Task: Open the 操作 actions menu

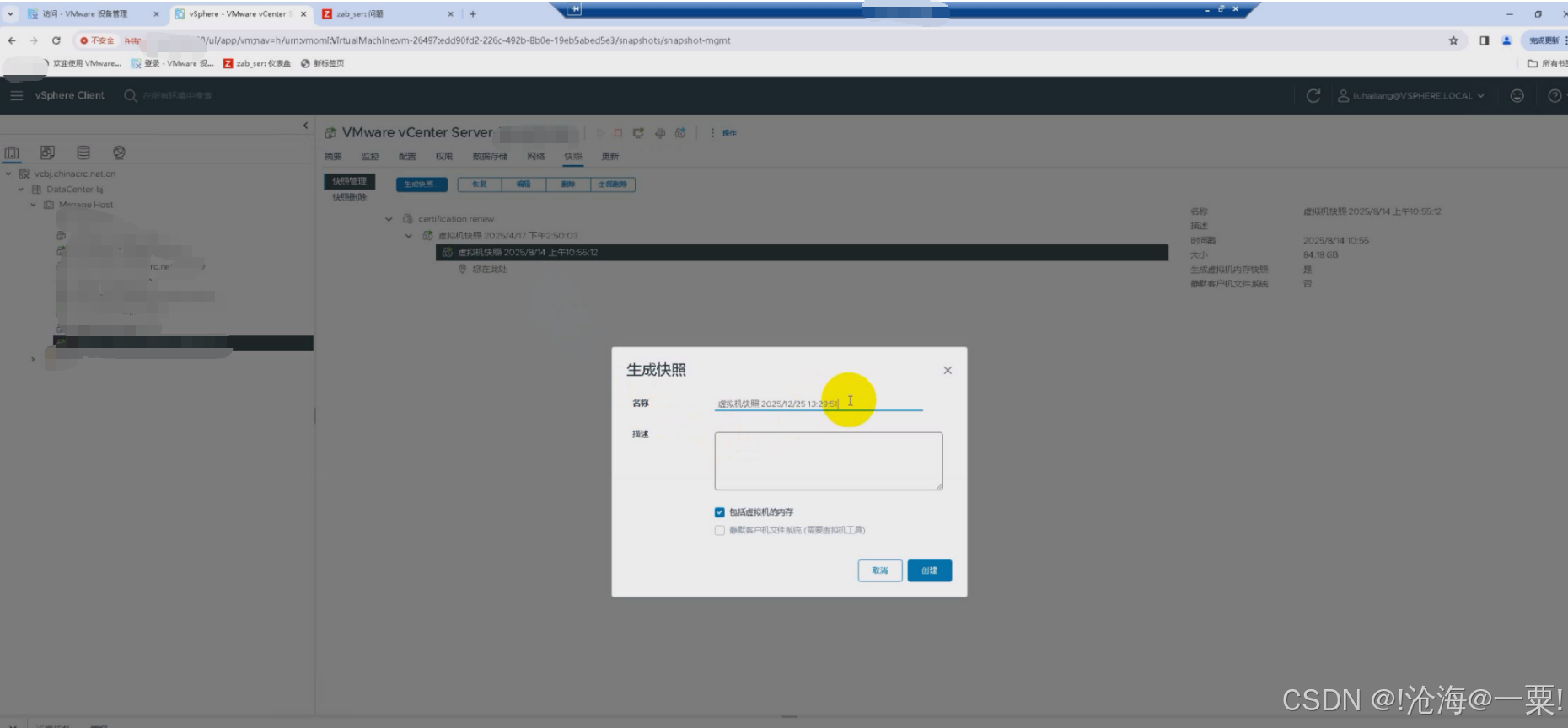Action: (x=724, y=133)
